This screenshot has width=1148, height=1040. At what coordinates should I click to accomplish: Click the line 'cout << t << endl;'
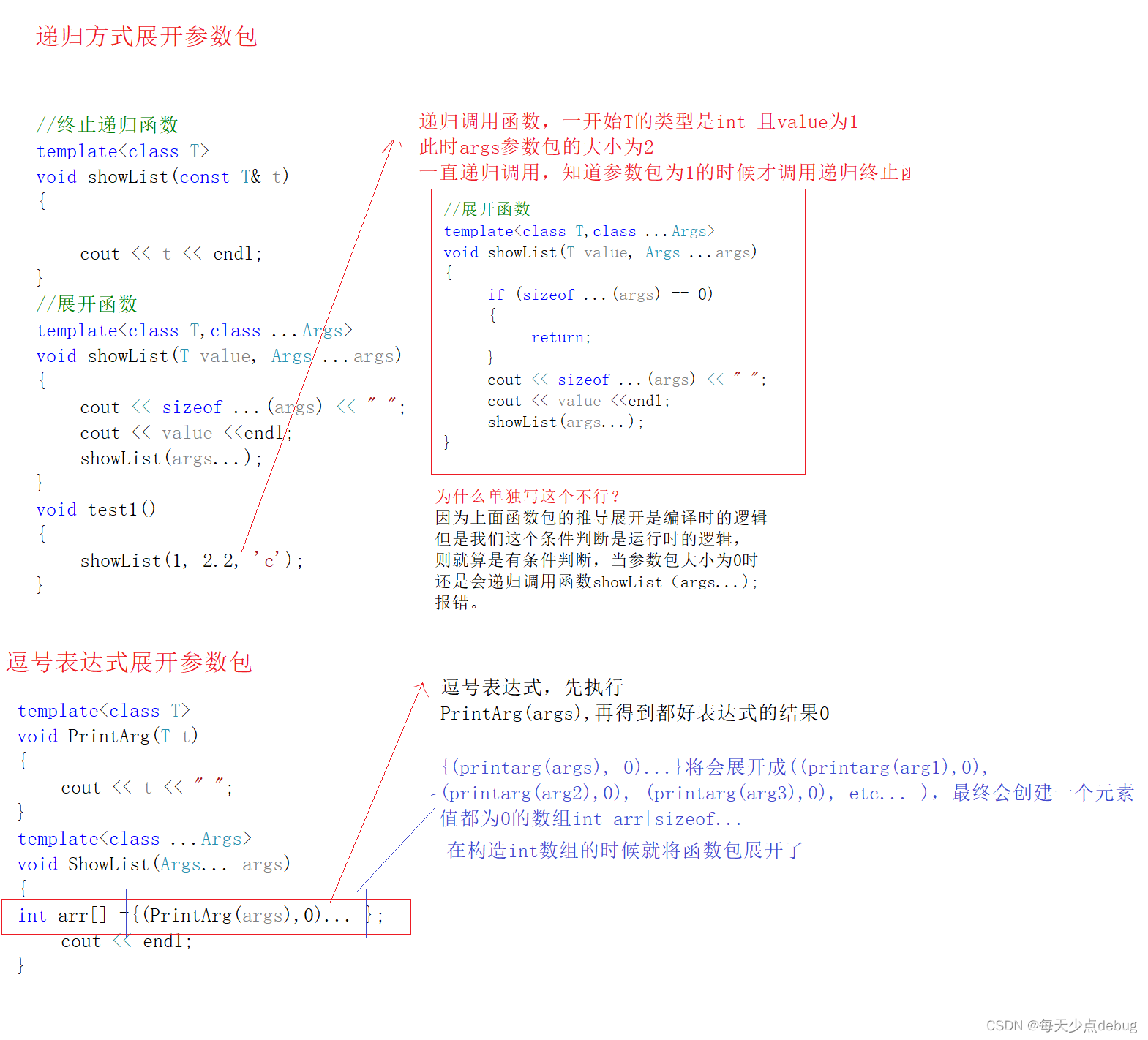tap(171, 254)
